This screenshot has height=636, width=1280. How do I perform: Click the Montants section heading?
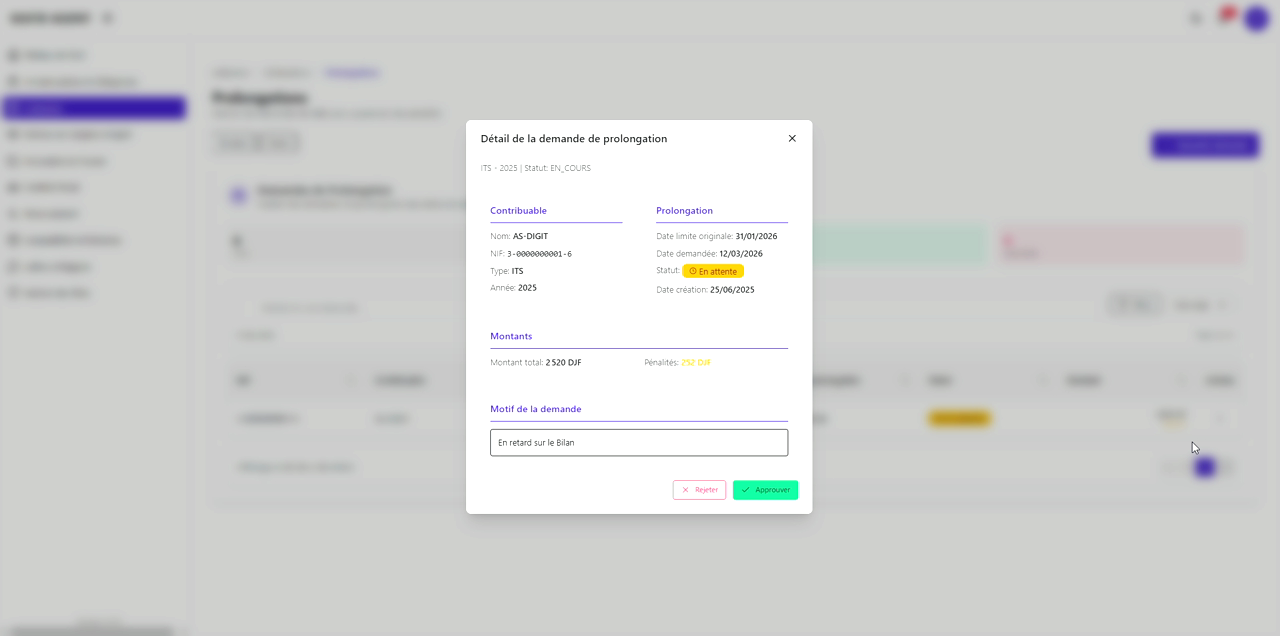coord(511,336)
